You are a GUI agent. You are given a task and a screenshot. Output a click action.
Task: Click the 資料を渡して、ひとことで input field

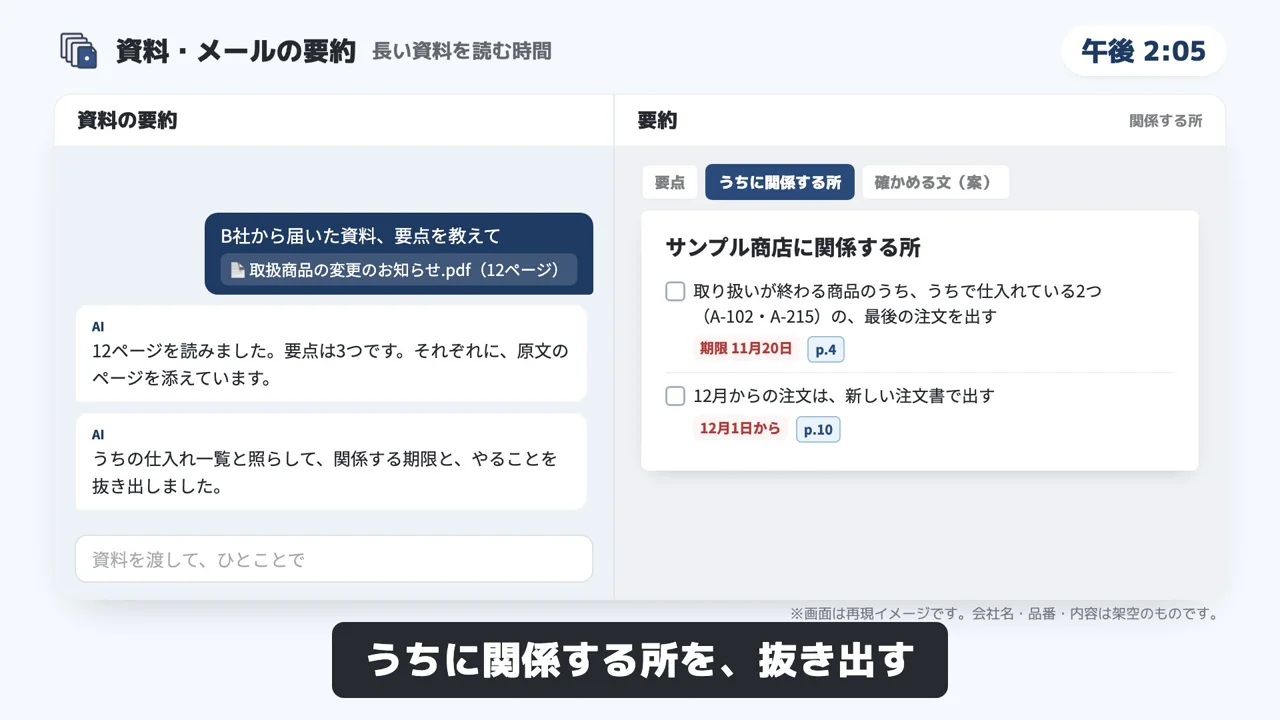334,559
